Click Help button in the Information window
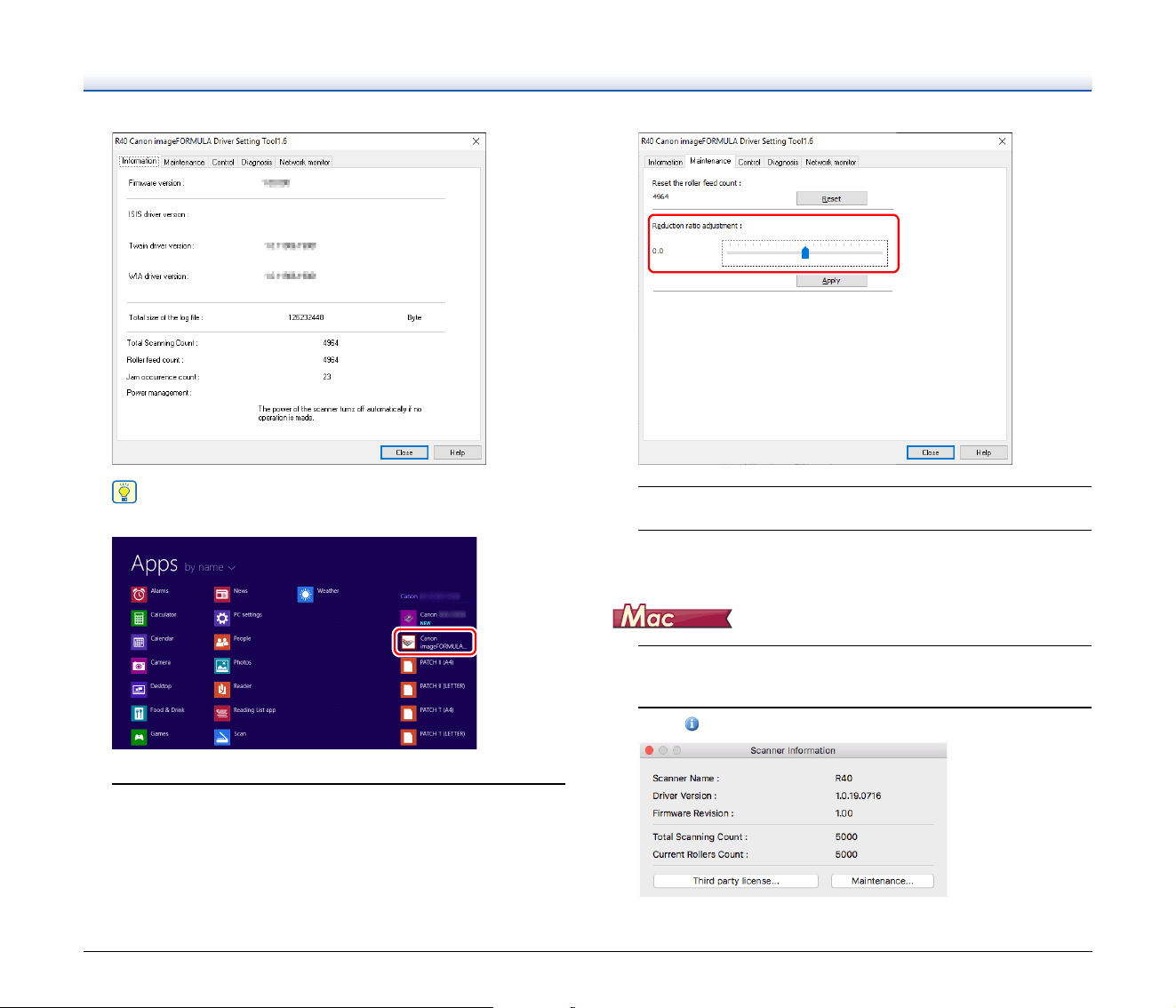 tap(457, 452)
